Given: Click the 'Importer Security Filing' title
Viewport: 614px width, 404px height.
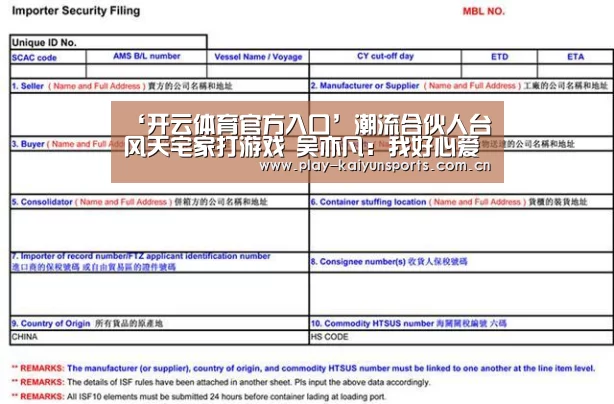Looking at the screenshot, I should 76,11.
